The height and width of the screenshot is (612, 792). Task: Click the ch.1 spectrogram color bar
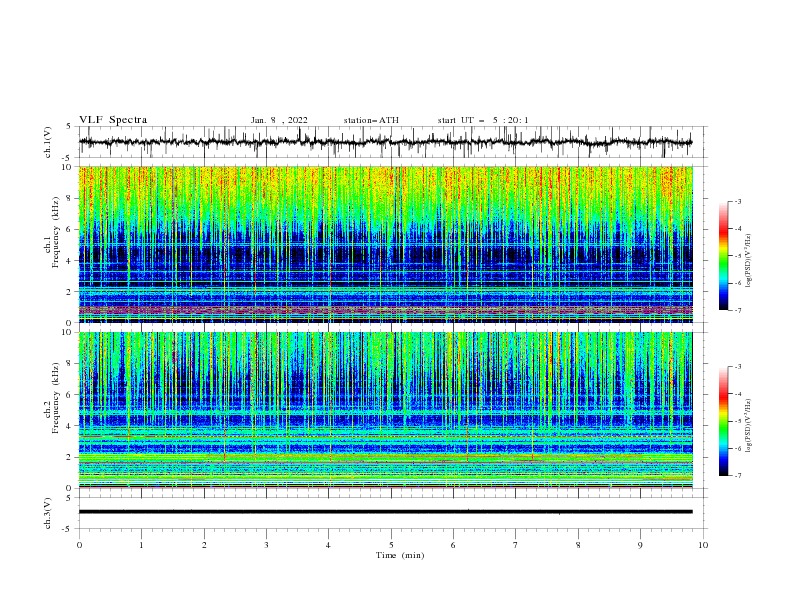[x=723, y=256]
